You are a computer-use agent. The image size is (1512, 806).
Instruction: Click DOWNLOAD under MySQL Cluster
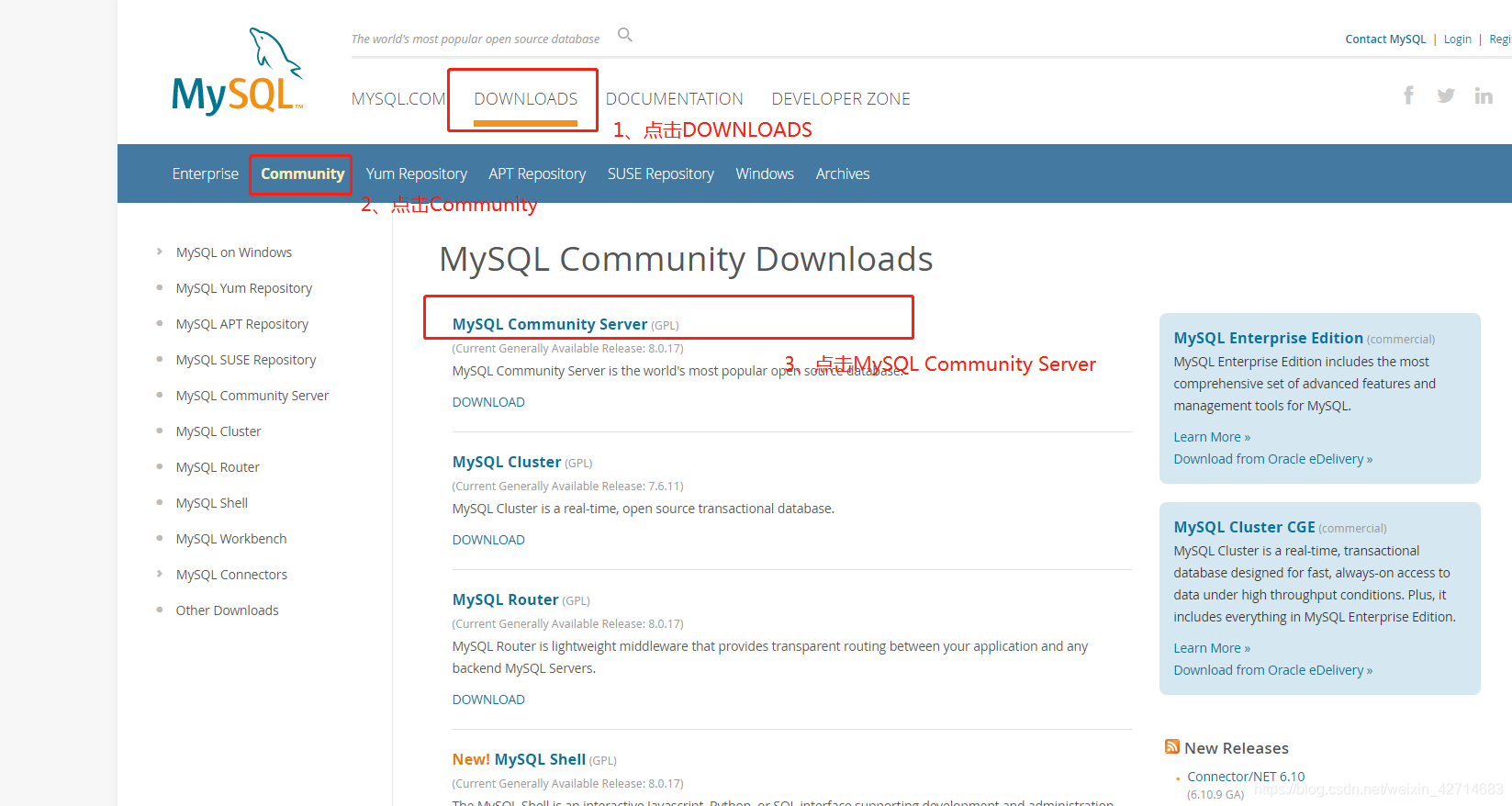pyautogui.click(x=488, y=540)
